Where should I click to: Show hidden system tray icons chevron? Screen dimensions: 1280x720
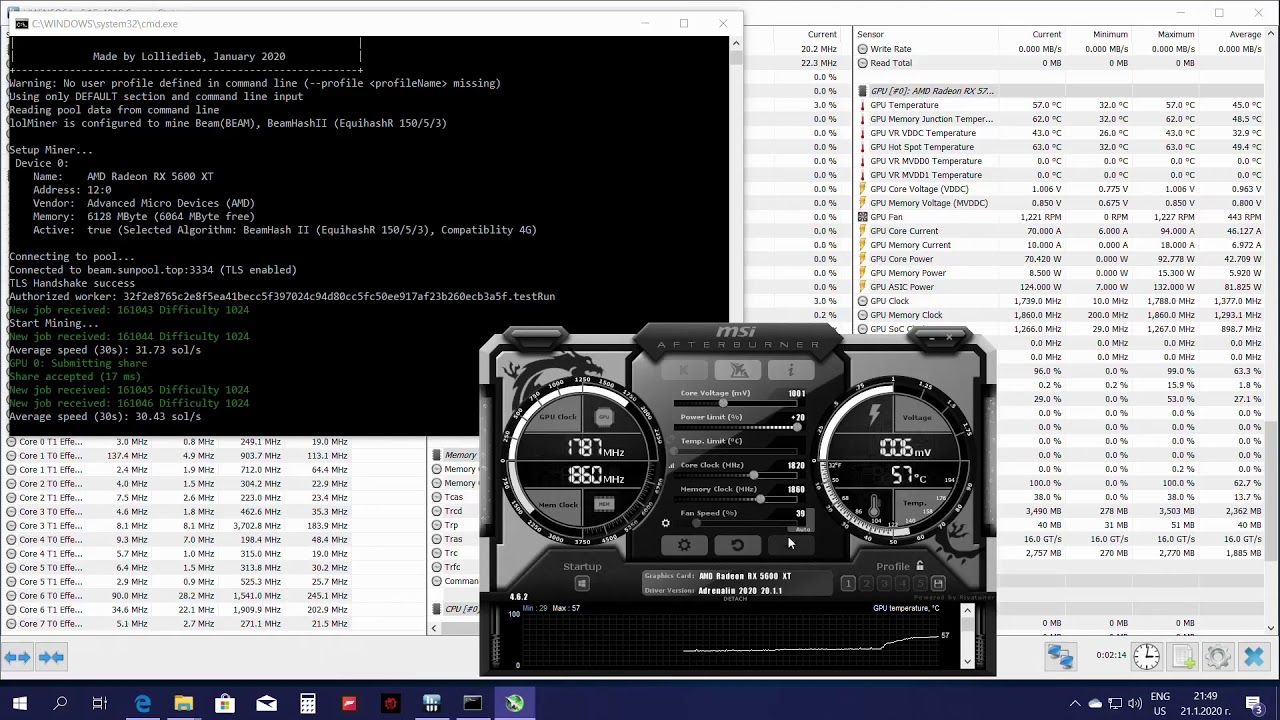tap(1075, 704)
